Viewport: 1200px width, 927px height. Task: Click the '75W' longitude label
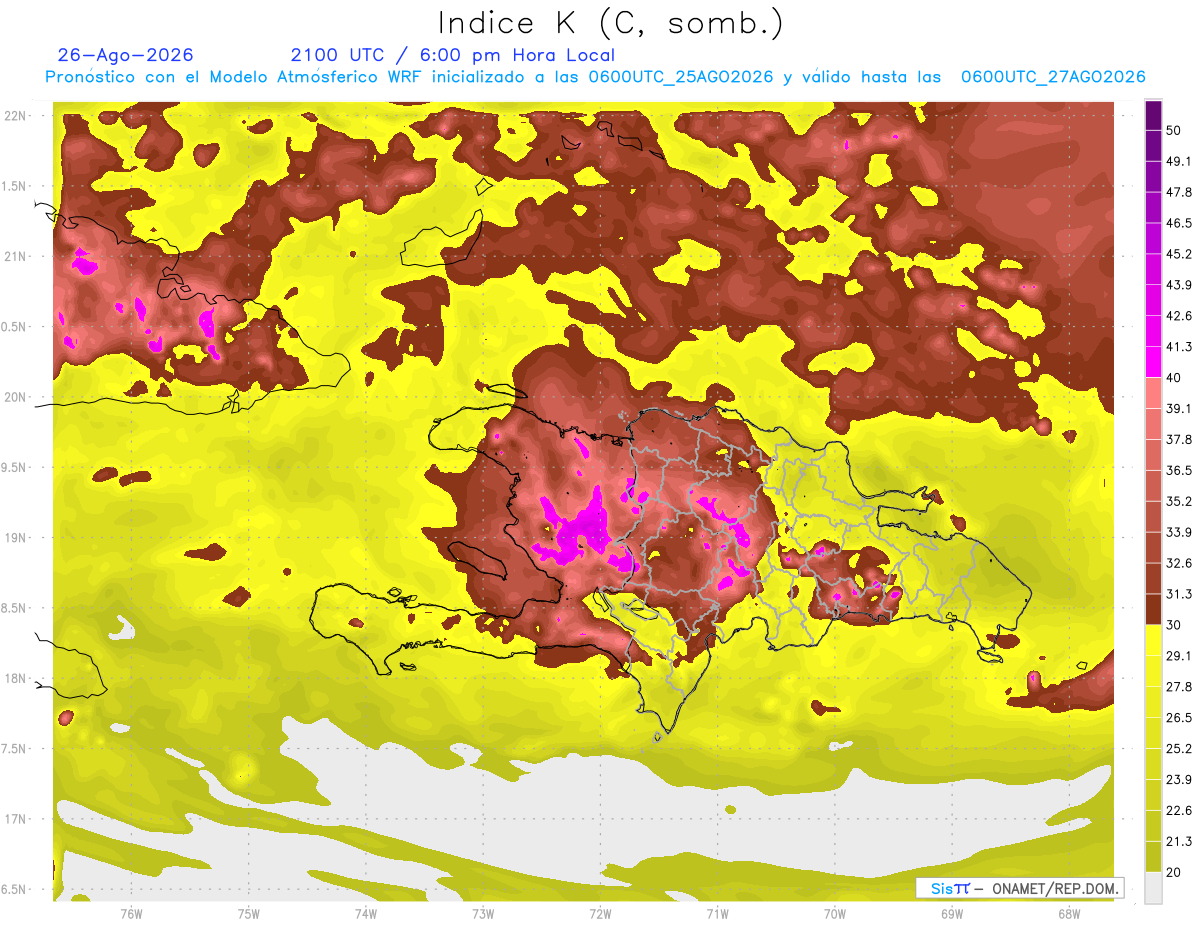[248, 914]
